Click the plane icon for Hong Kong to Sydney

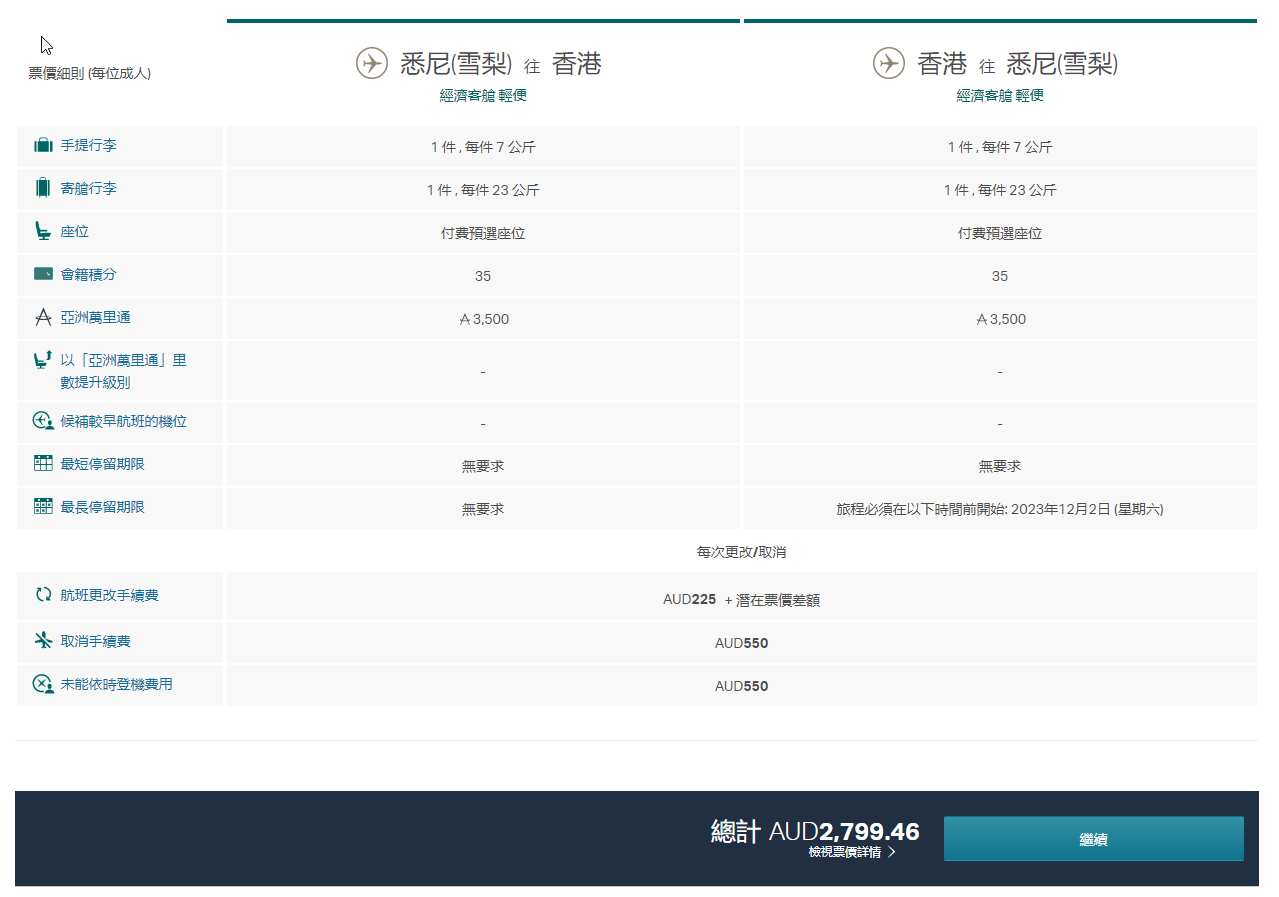coord(888,63)
